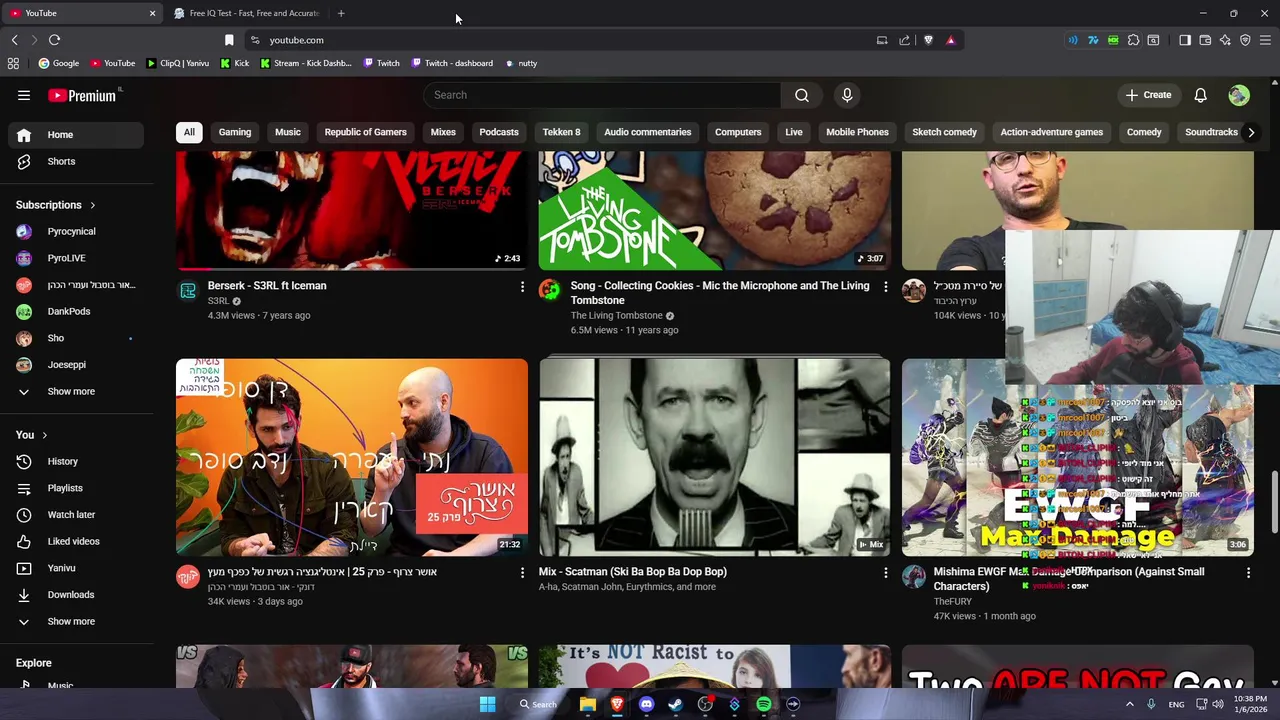Open options menu for Mishima EWGF video
The height and width of the screenshot is (720, 1280).
click(x=1248, y=573)
